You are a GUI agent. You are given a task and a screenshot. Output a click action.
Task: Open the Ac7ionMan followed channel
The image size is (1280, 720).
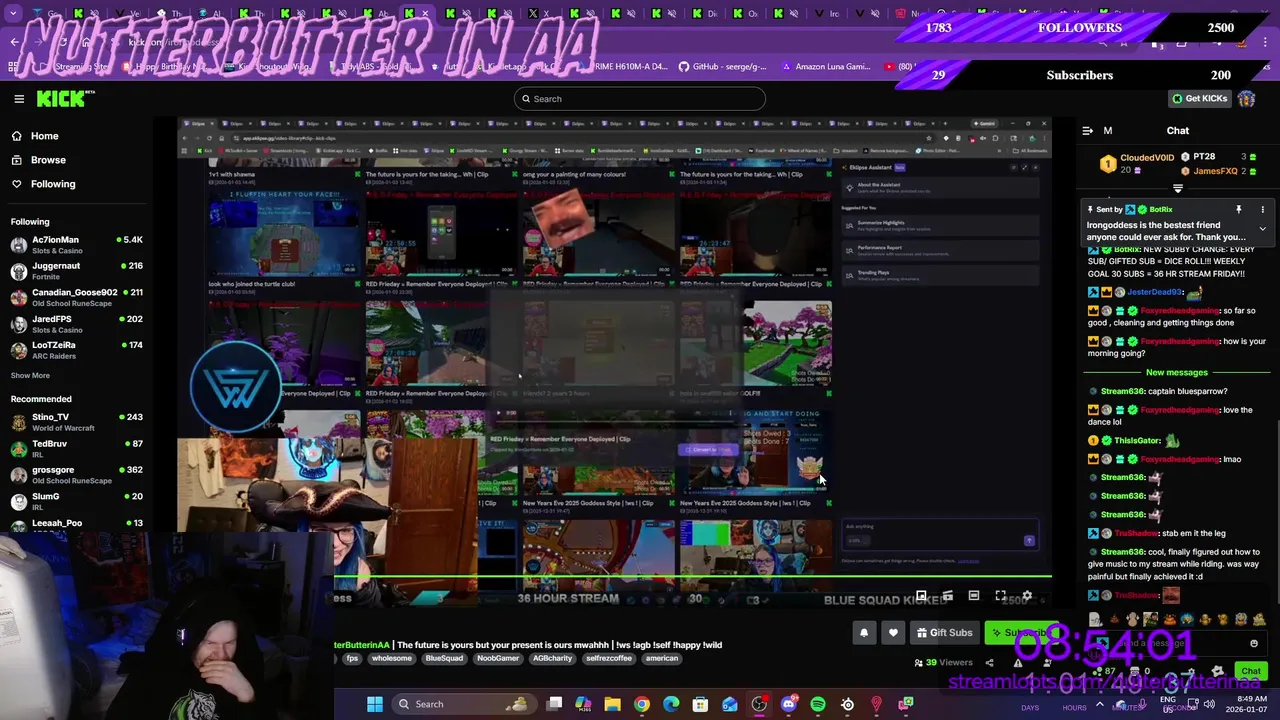(78, 245)
